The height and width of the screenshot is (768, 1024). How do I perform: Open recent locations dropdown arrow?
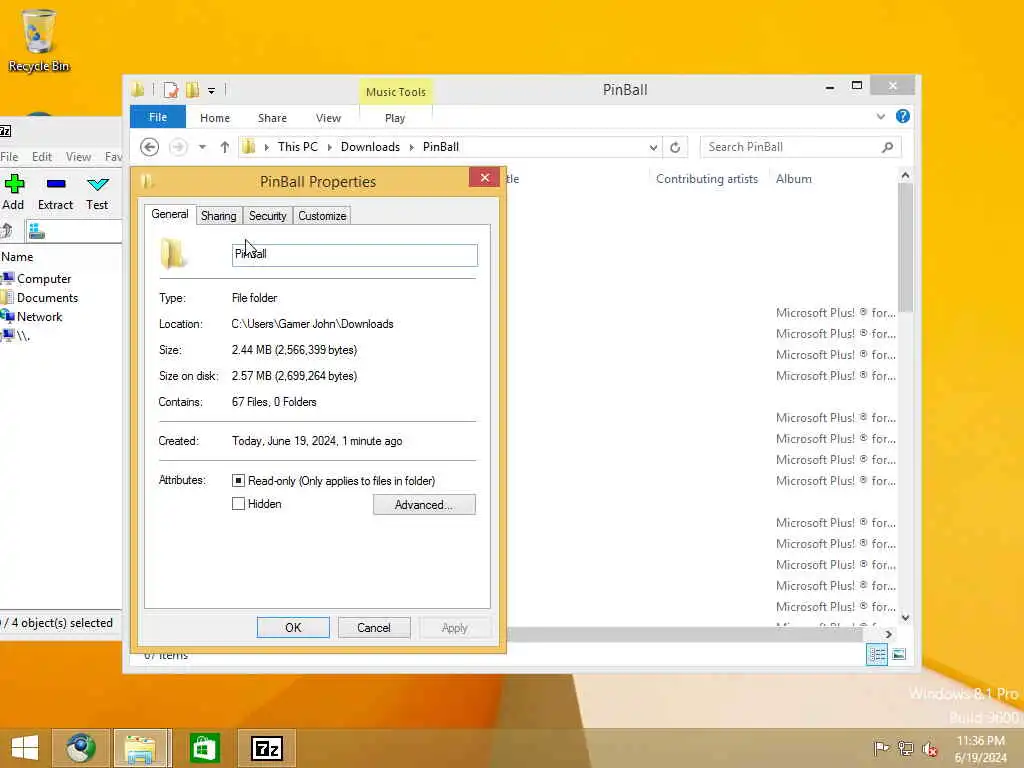[x=202, y=147]
